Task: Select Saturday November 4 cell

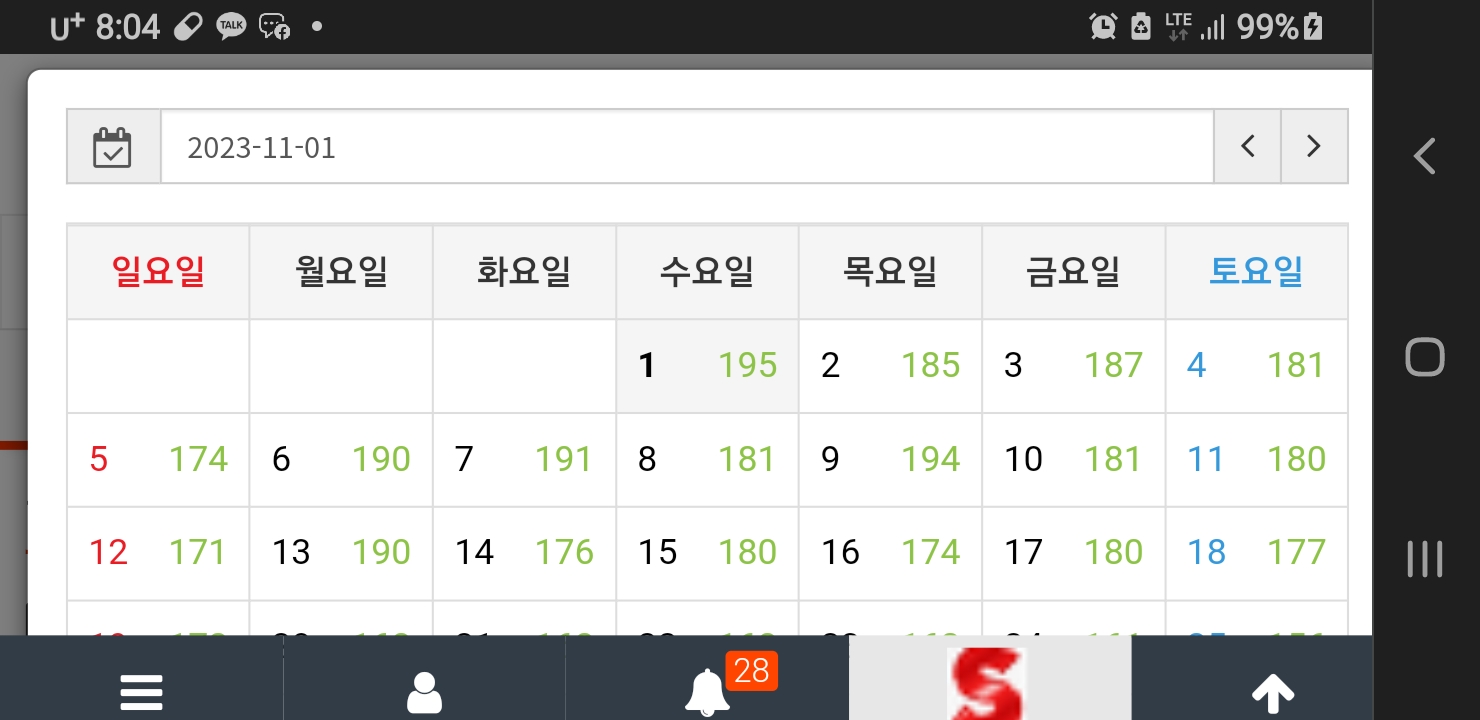Action: (1256, 366)
